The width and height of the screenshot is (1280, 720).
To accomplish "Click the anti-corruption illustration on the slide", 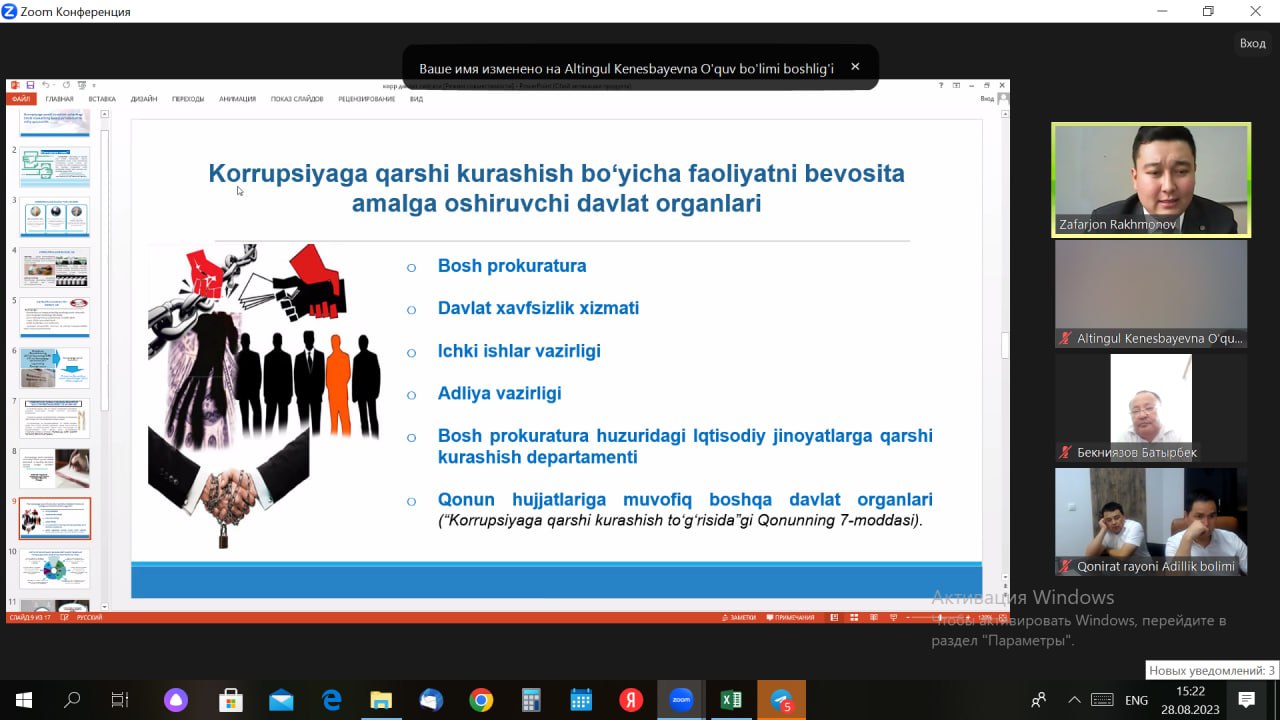I will point(264,396).
